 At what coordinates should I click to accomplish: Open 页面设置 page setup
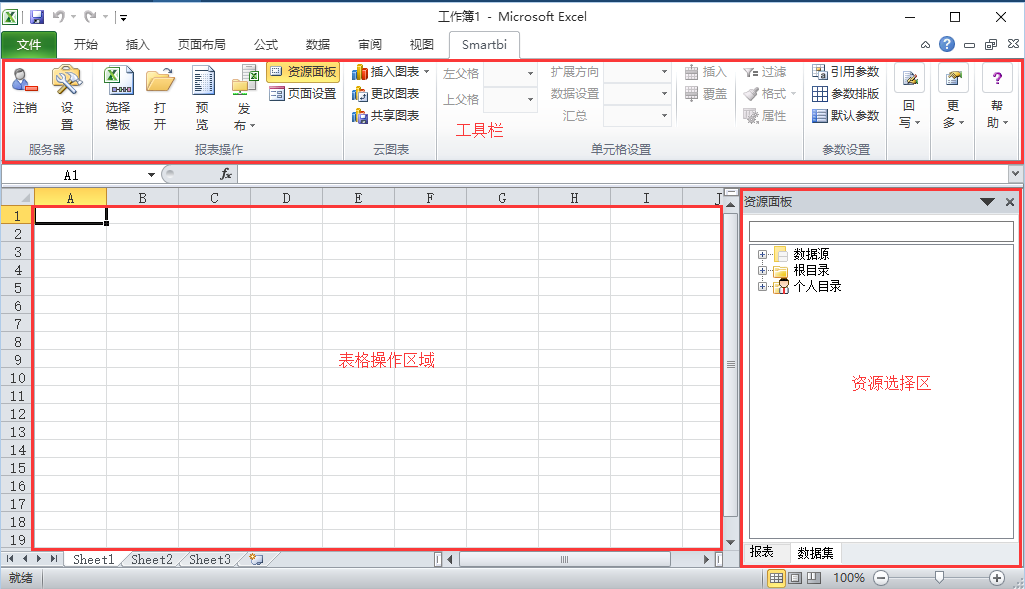pos(303,93)
